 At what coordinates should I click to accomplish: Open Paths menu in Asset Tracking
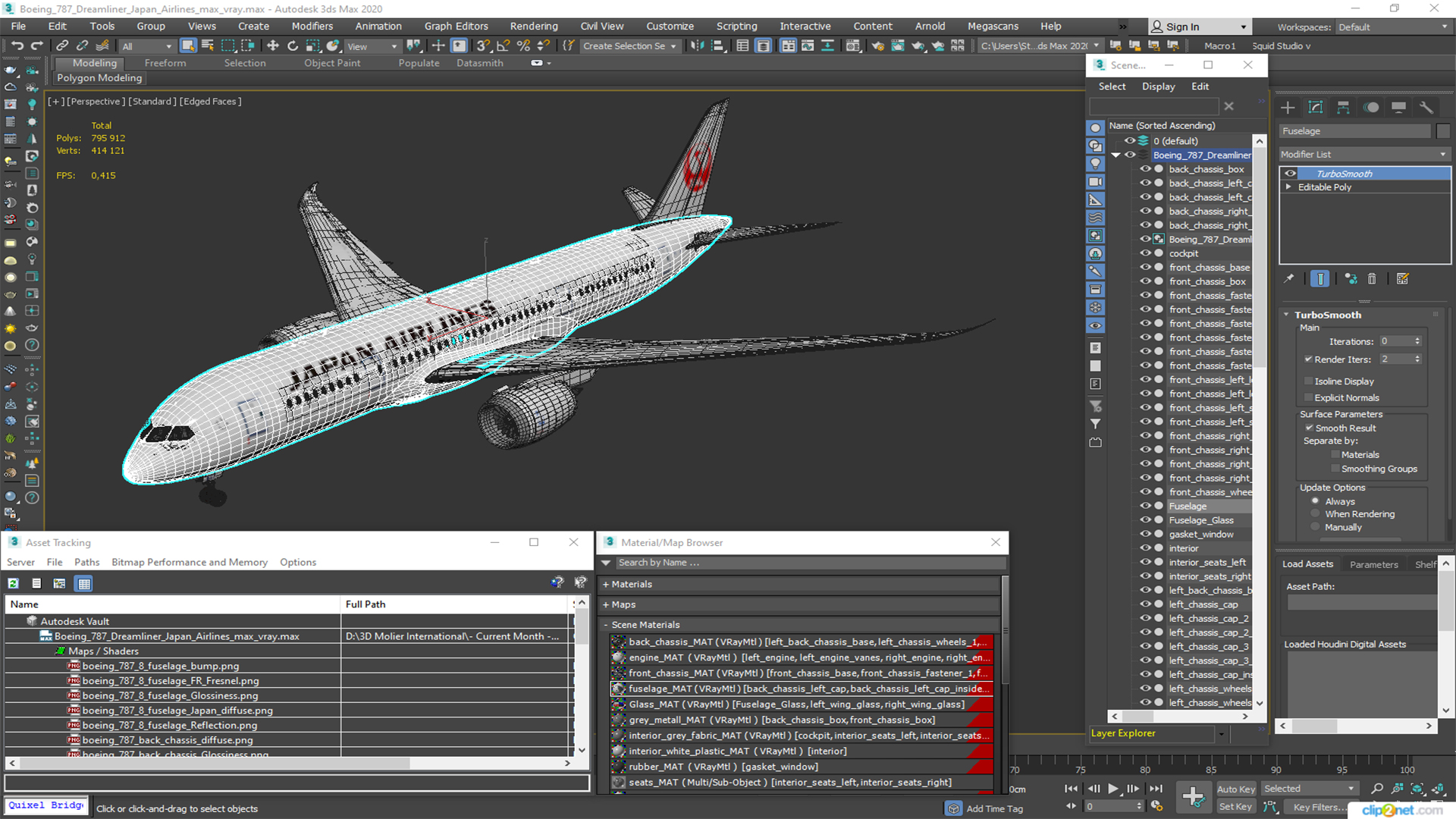[87, 562]
